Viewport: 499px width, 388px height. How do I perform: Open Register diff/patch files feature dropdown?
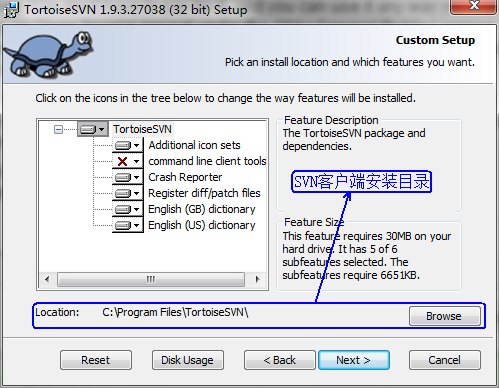click(x=128, y=193)
